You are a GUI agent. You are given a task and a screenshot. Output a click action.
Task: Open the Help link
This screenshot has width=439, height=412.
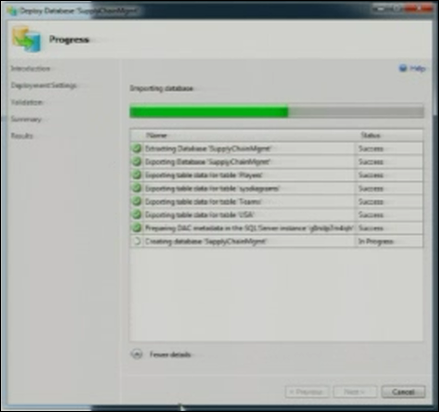tap(417, 68)
